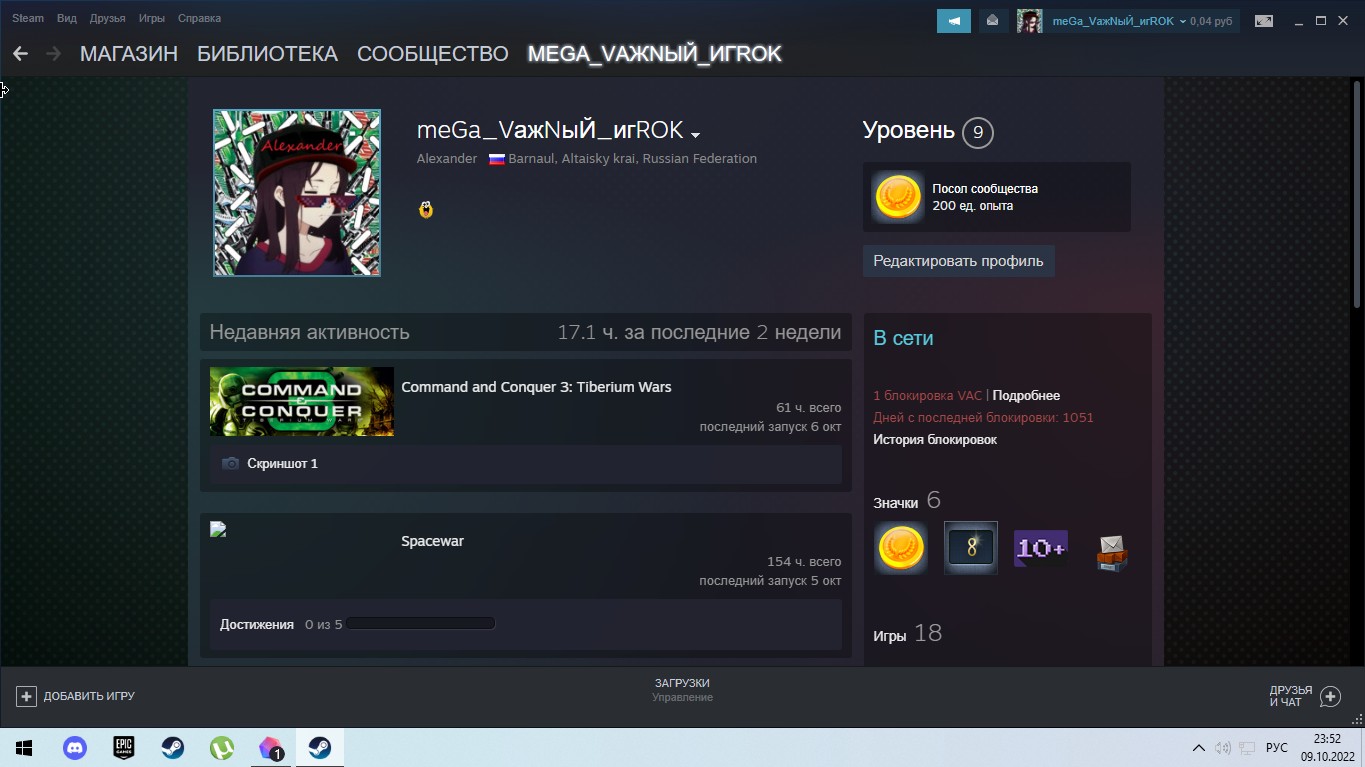1365x767 pixels.
Task: Click the Command and Conquer game thumbnail
Action: click(302, 402)
